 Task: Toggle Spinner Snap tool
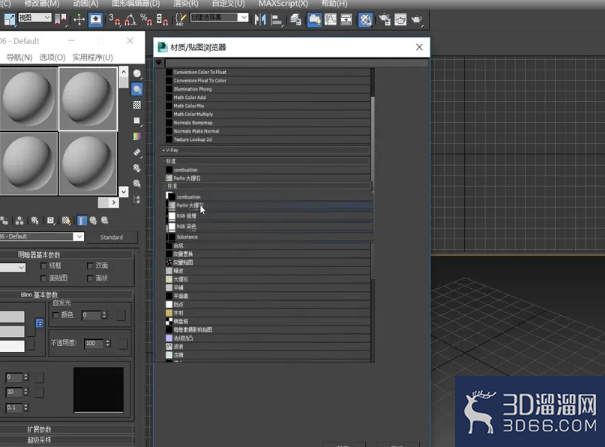pyautogui.click(x=162, y=19)
